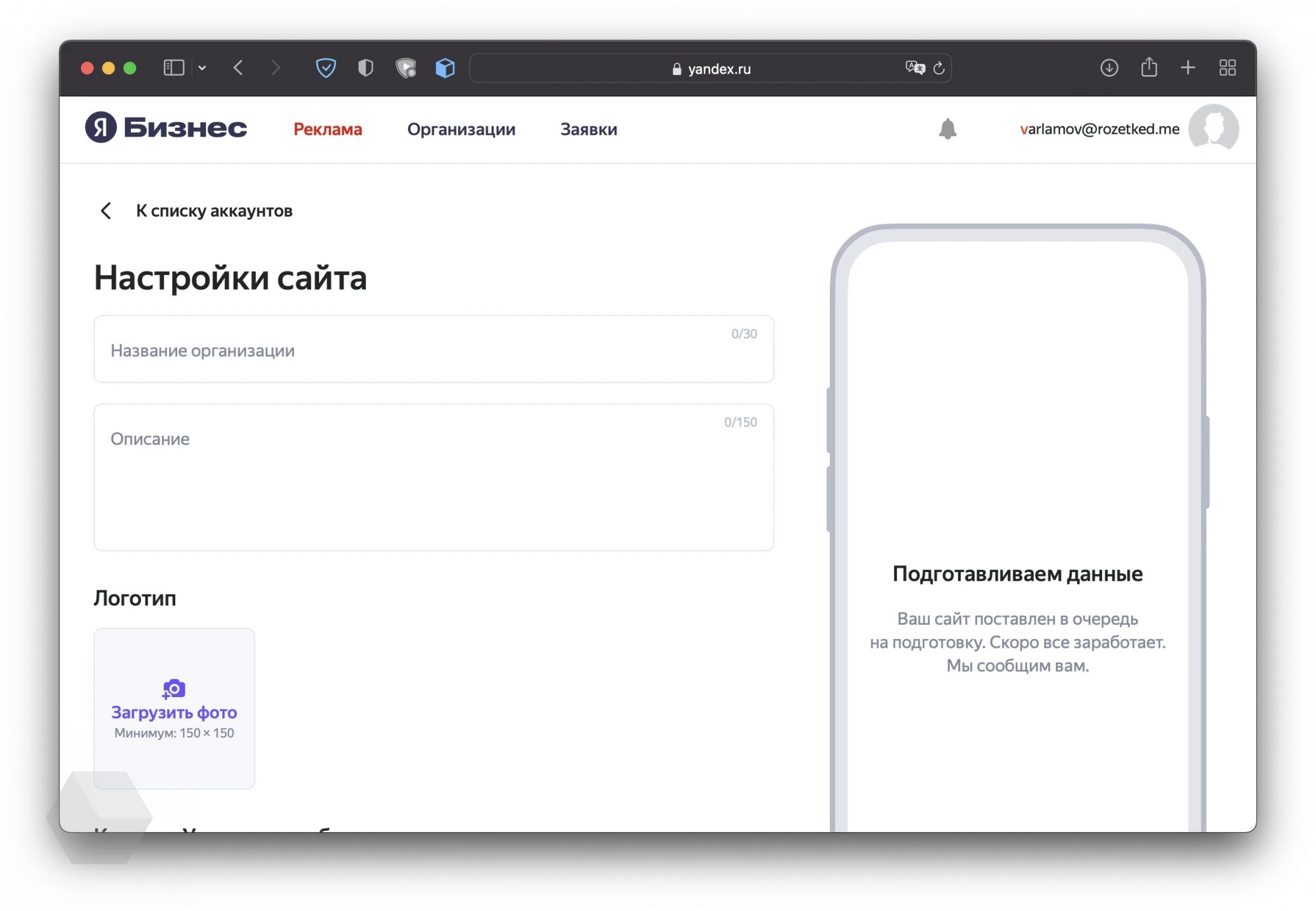Click Минимум: 150 × 150 hint text
The width and height of the screenshot is (1316, 911).
(174, 733)
